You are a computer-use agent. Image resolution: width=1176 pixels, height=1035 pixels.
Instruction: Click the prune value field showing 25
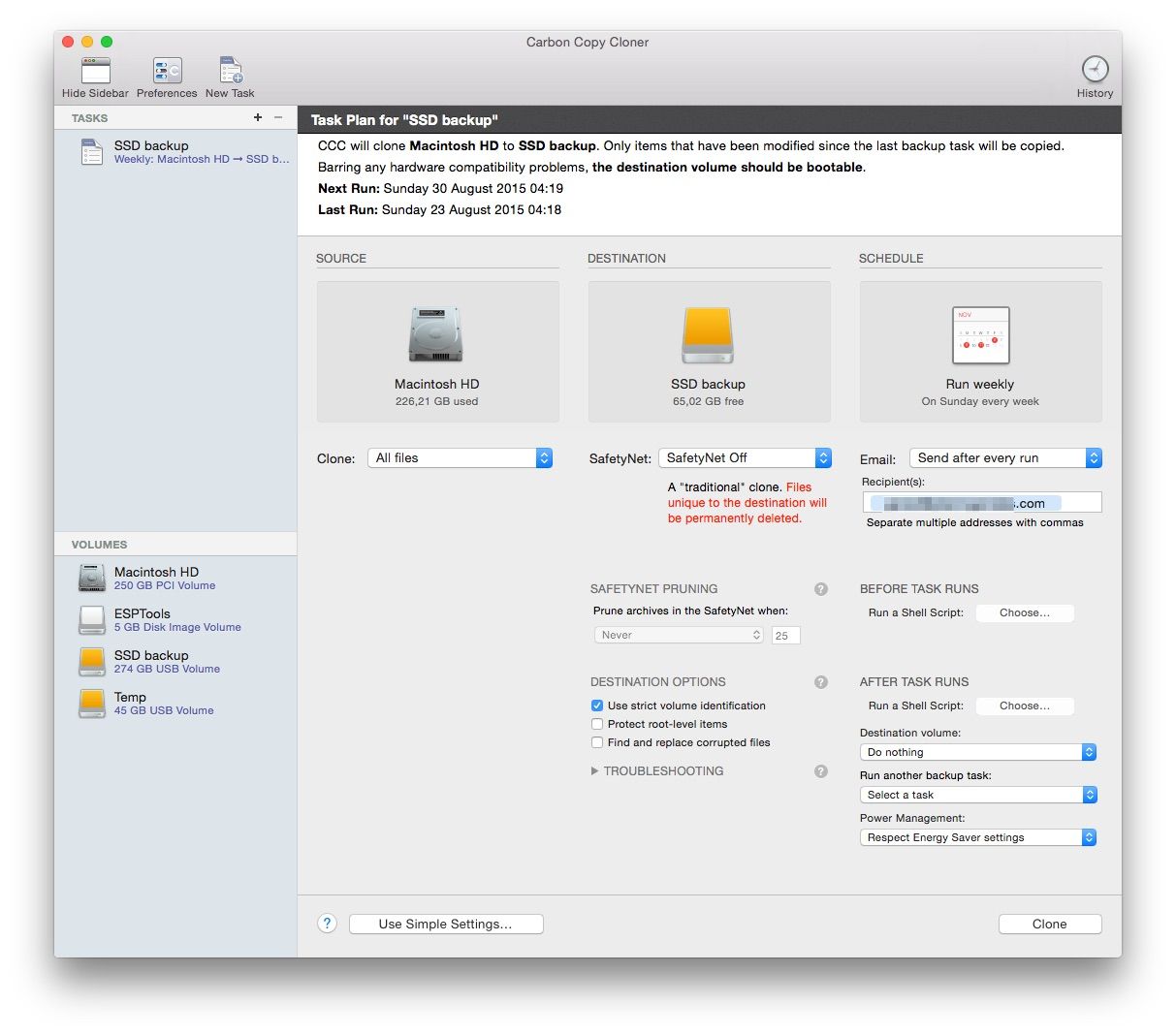(x=785, y=636)
